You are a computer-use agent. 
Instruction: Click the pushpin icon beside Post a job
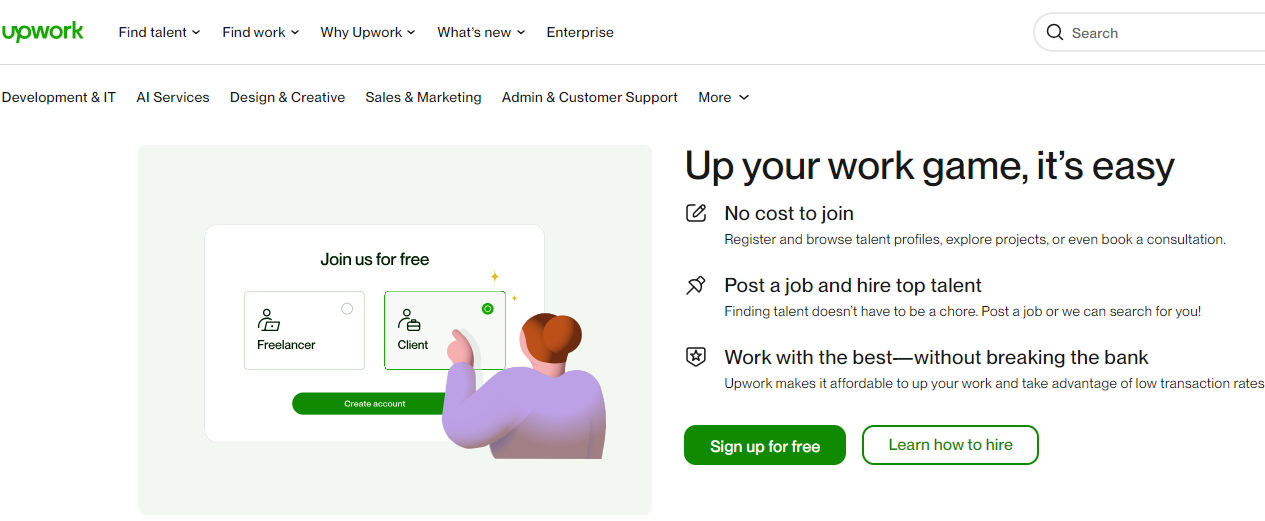[695, 285]
